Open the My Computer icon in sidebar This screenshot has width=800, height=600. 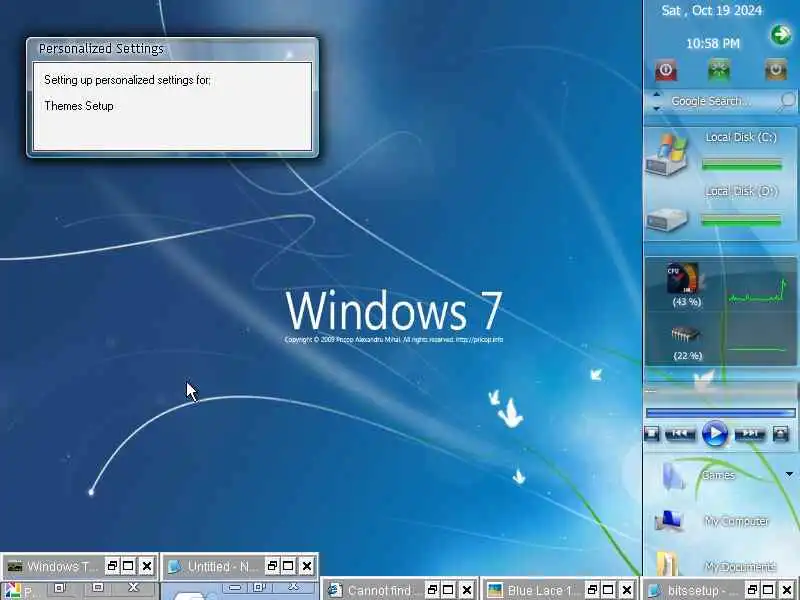point(669,520)
